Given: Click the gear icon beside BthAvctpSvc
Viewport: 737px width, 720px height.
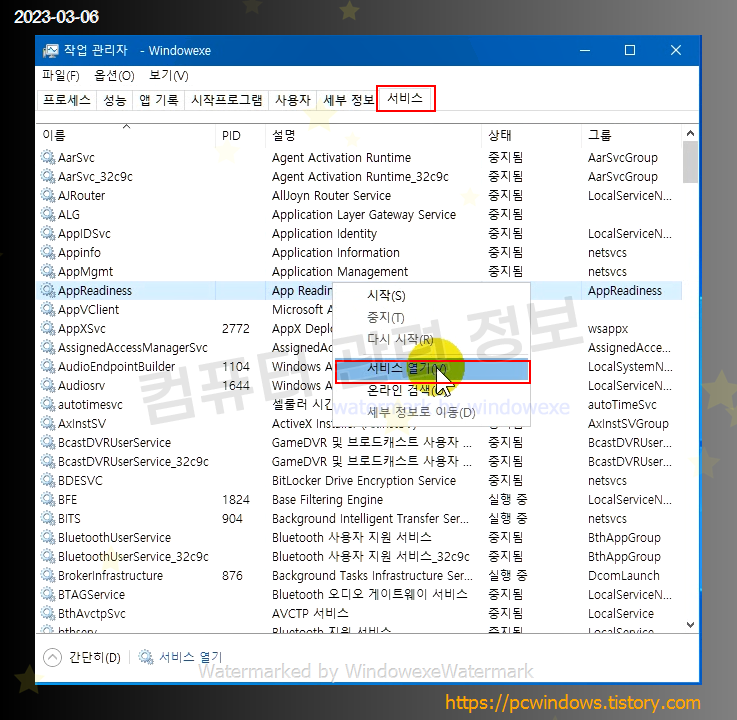Looking at the screenshot, I should tap(47, 613).
